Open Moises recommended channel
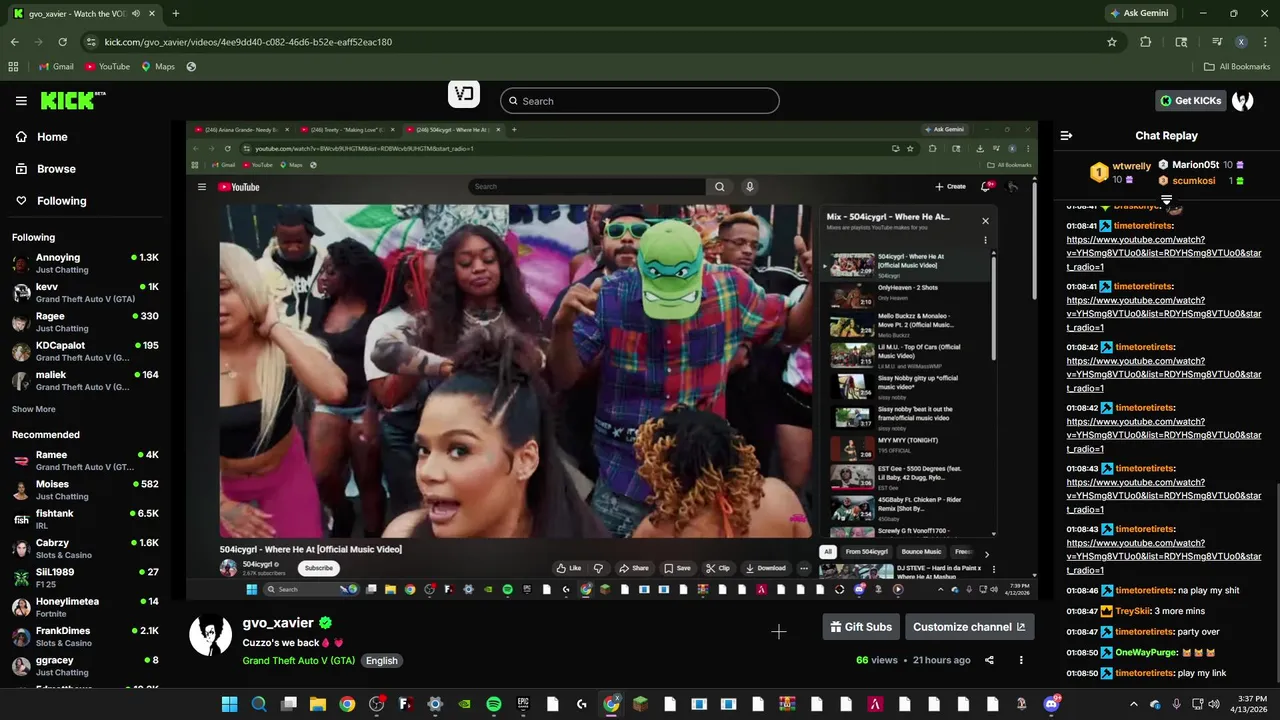1280x720 pixels. pyautogui.click(x=85, y=490)
